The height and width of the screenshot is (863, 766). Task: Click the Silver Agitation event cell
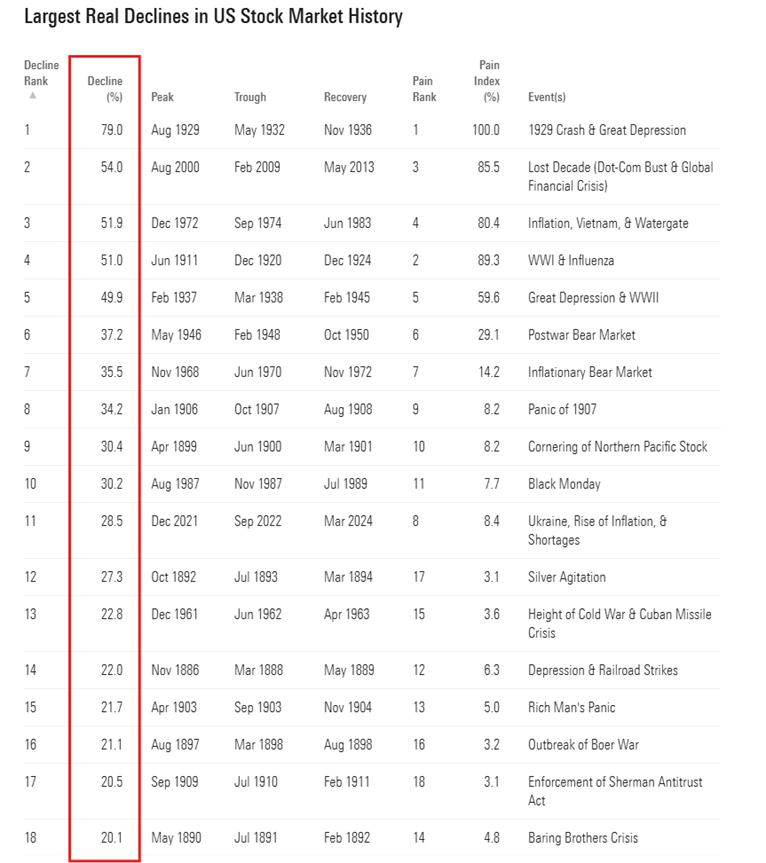point(567,577)
